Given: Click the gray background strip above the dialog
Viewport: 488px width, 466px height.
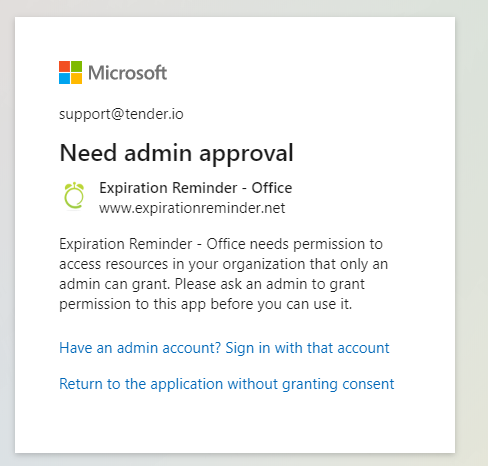Looking at the screenshot, I should pyautogui.click(x=244, y=8).
